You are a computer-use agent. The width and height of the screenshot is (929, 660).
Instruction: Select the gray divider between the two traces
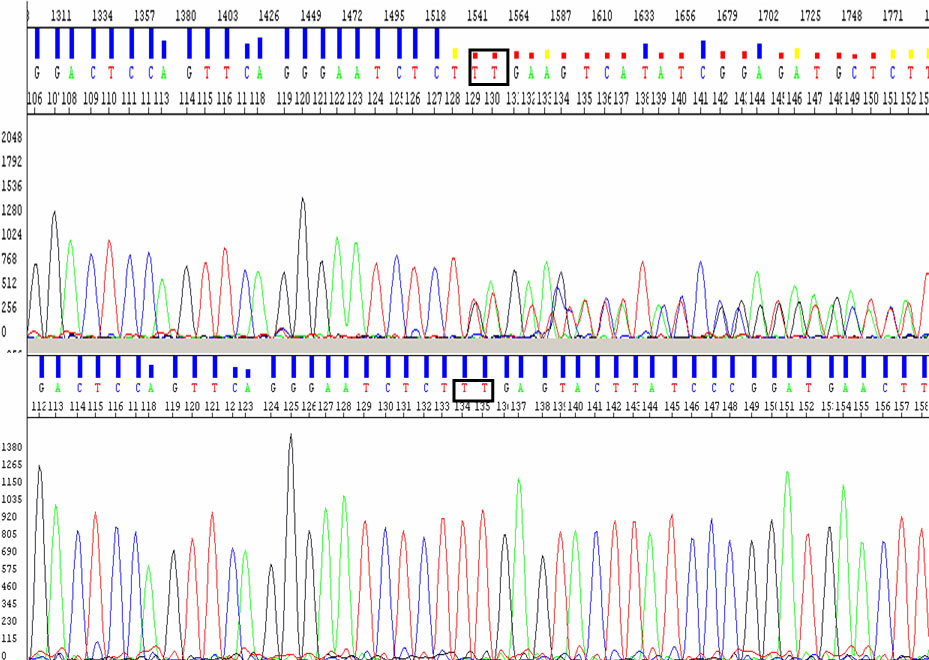(464, 344)
